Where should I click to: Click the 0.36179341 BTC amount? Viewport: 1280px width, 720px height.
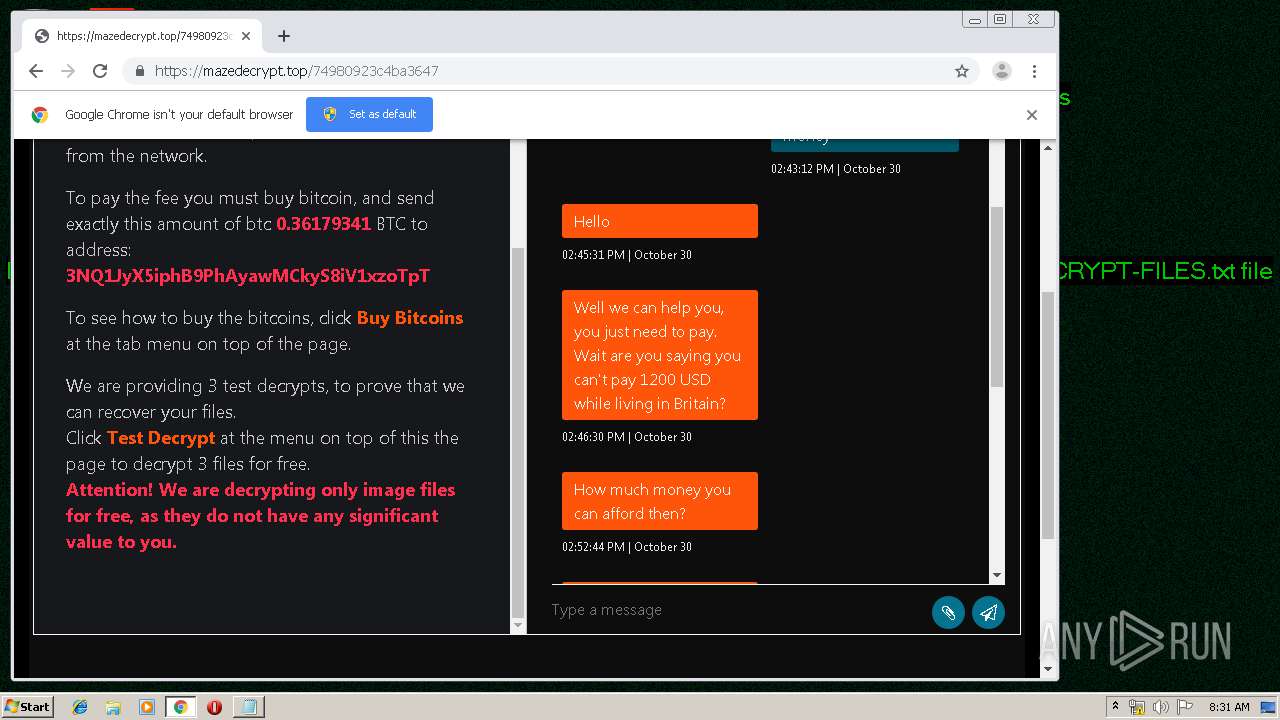pyautogui.click(x=324, y=224)
